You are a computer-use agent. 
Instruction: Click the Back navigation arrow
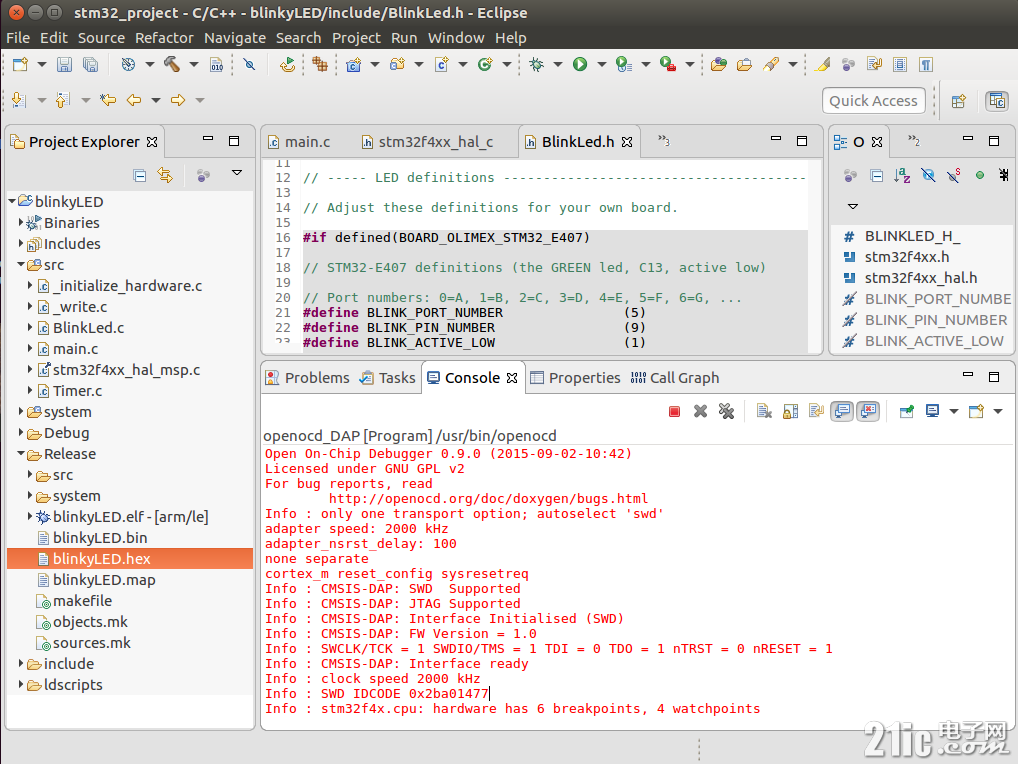[x=134, y=100]
